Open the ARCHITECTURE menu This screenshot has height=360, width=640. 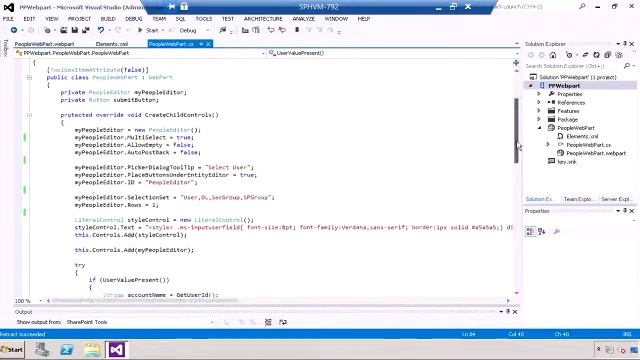click(x=263, y=19)
